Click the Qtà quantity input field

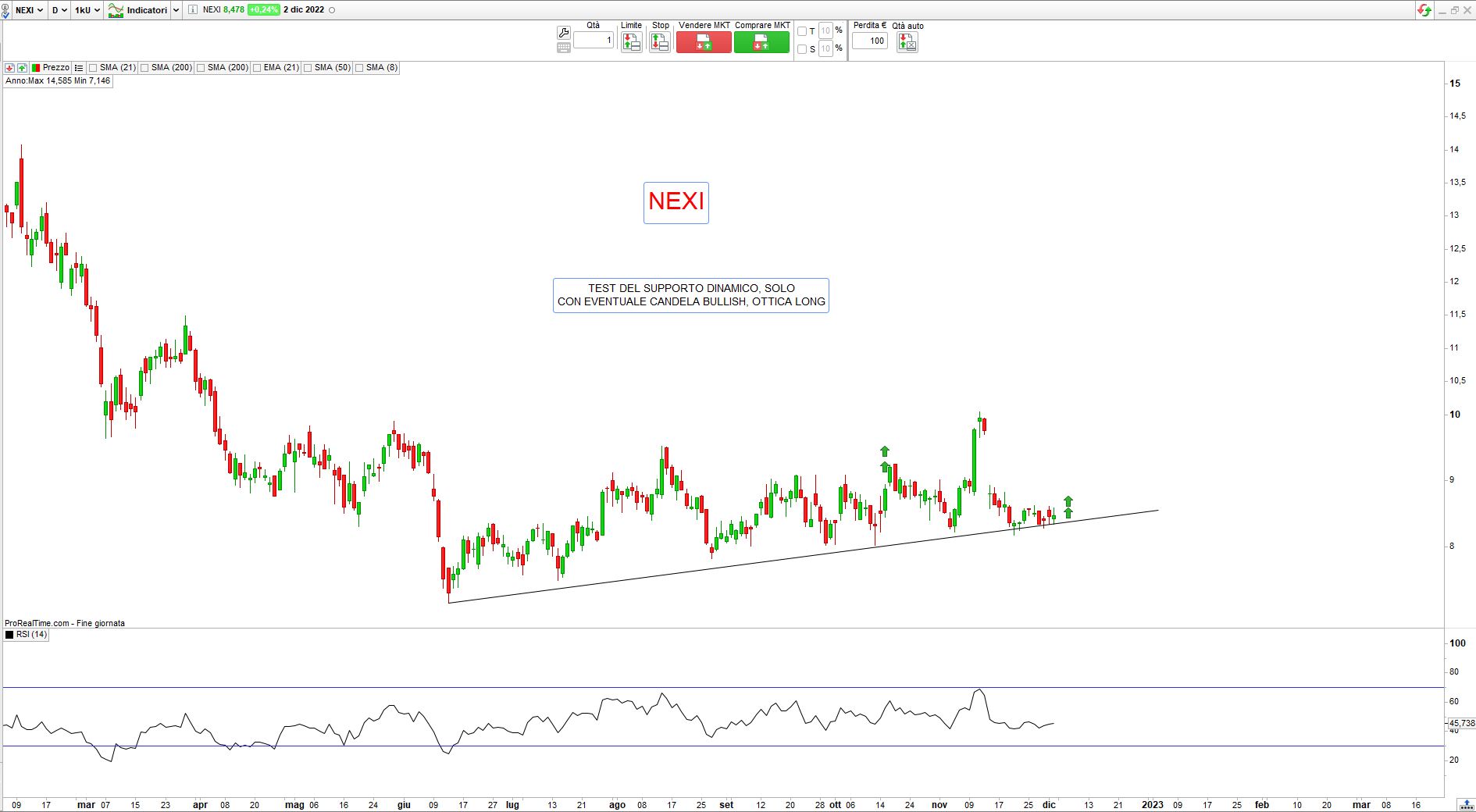tap(594, 40)
